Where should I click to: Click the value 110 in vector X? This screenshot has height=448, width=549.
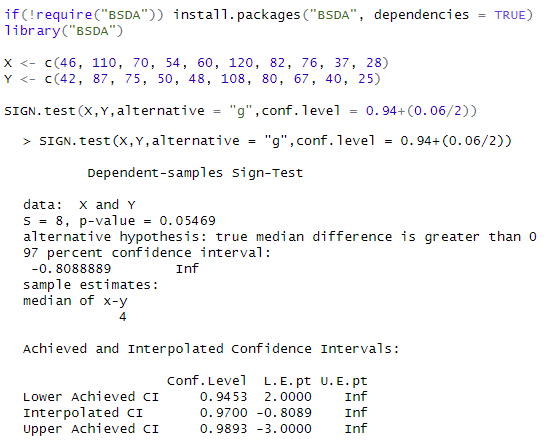(104, 63)
